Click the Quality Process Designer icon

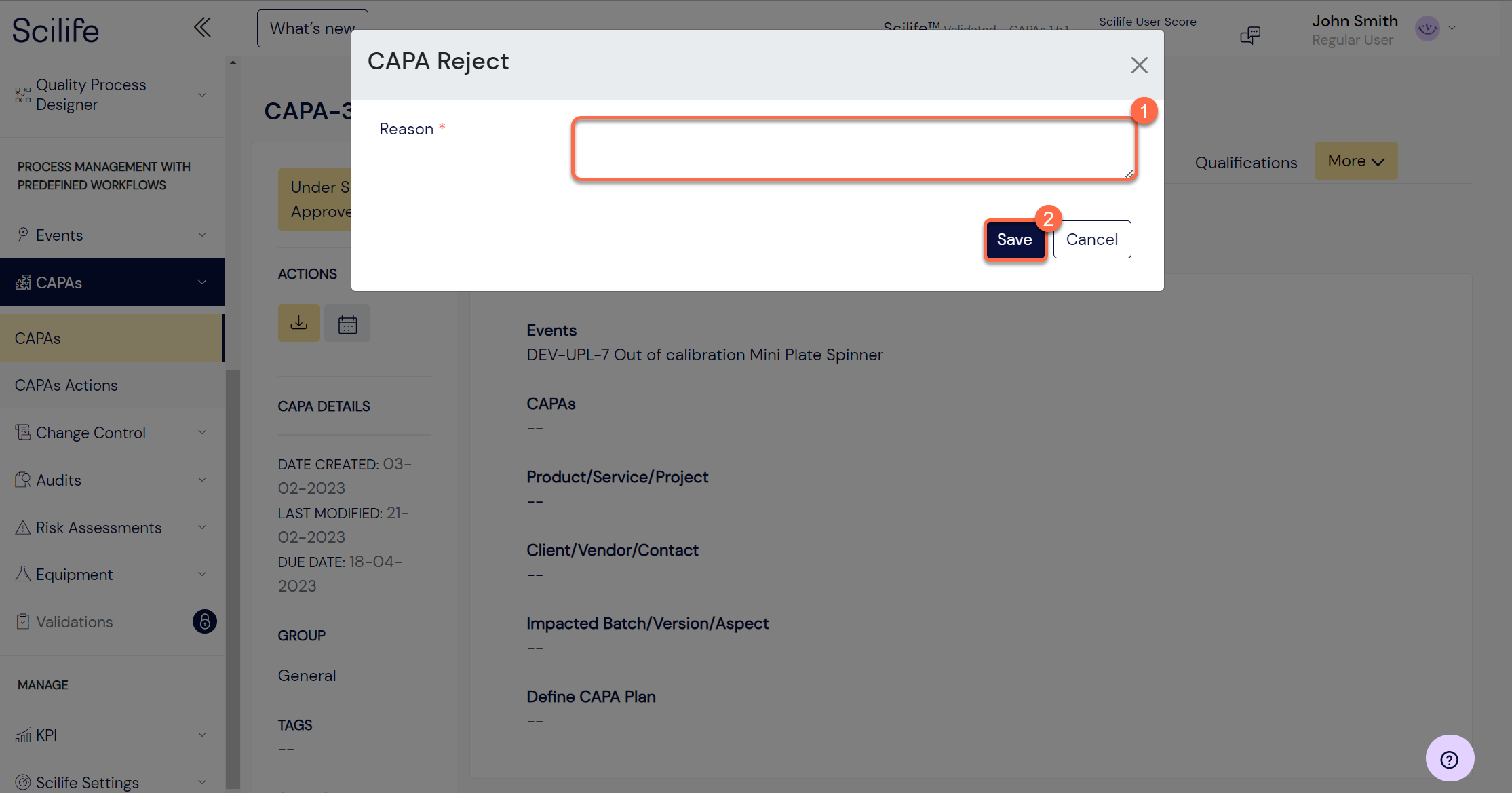23,95
